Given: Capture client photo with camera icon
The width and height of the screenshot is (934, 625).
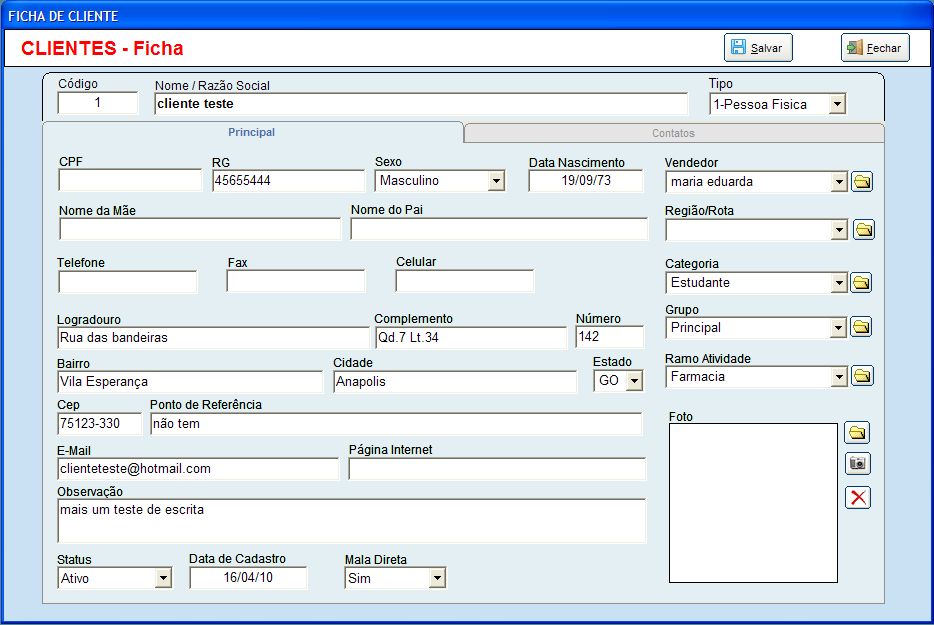Looking at the screenshot, I should pos(857,464).
